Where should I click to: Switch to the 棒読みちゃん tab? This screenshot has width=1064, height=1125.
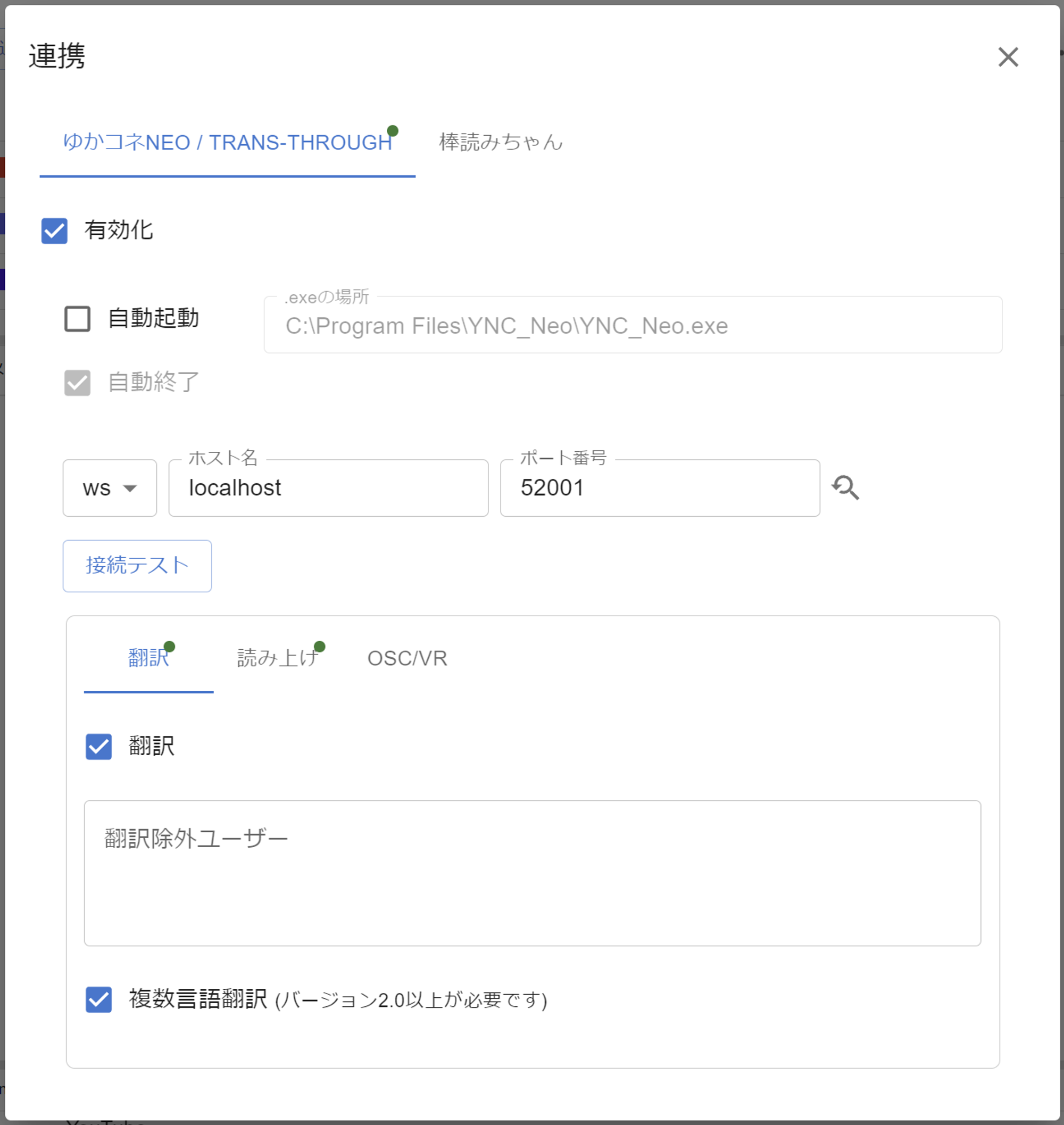click(500, 143)
